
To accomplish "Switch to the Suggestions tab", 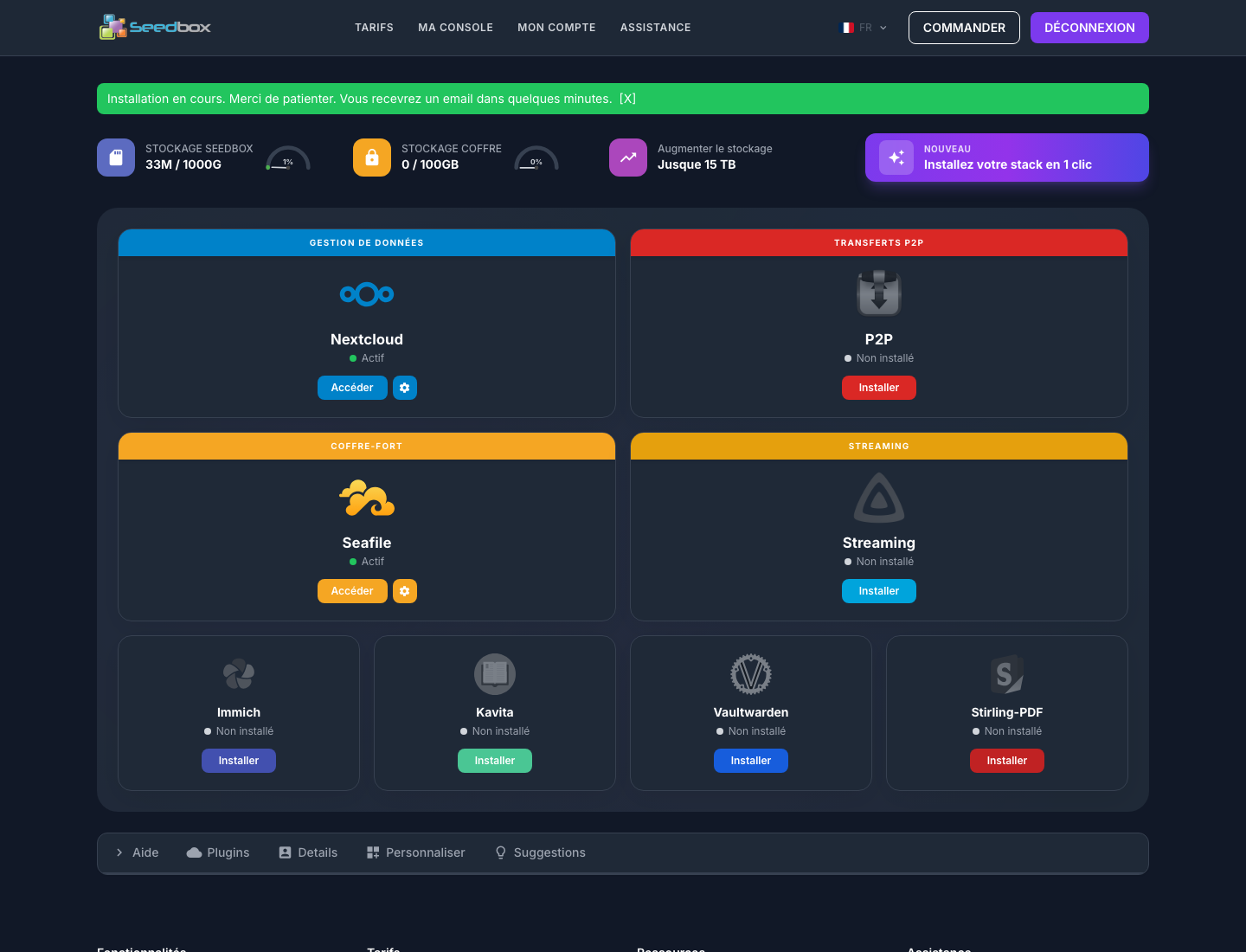I will [x=540, y=852].
